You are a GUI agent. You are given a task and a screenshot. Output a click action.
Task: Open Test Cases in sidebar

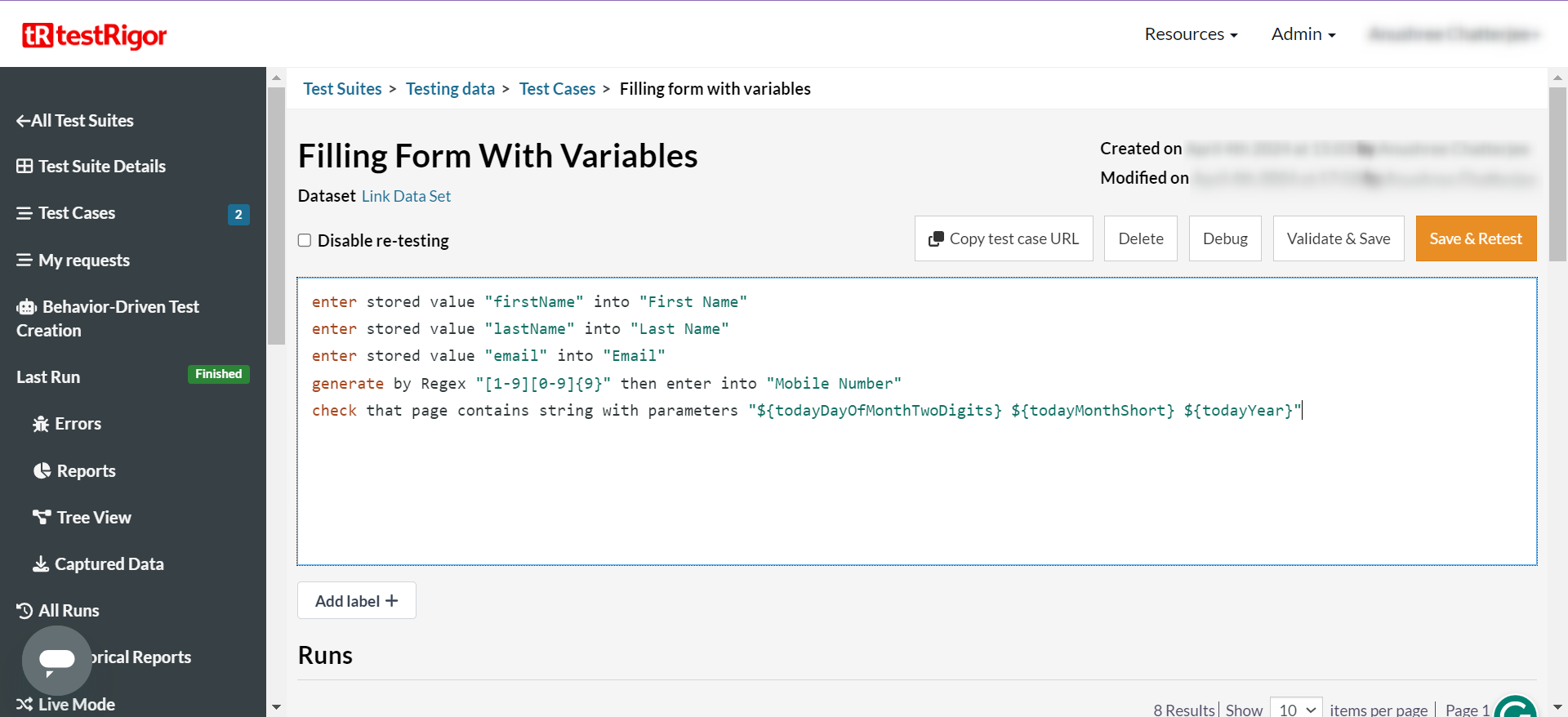pos(77,213)
